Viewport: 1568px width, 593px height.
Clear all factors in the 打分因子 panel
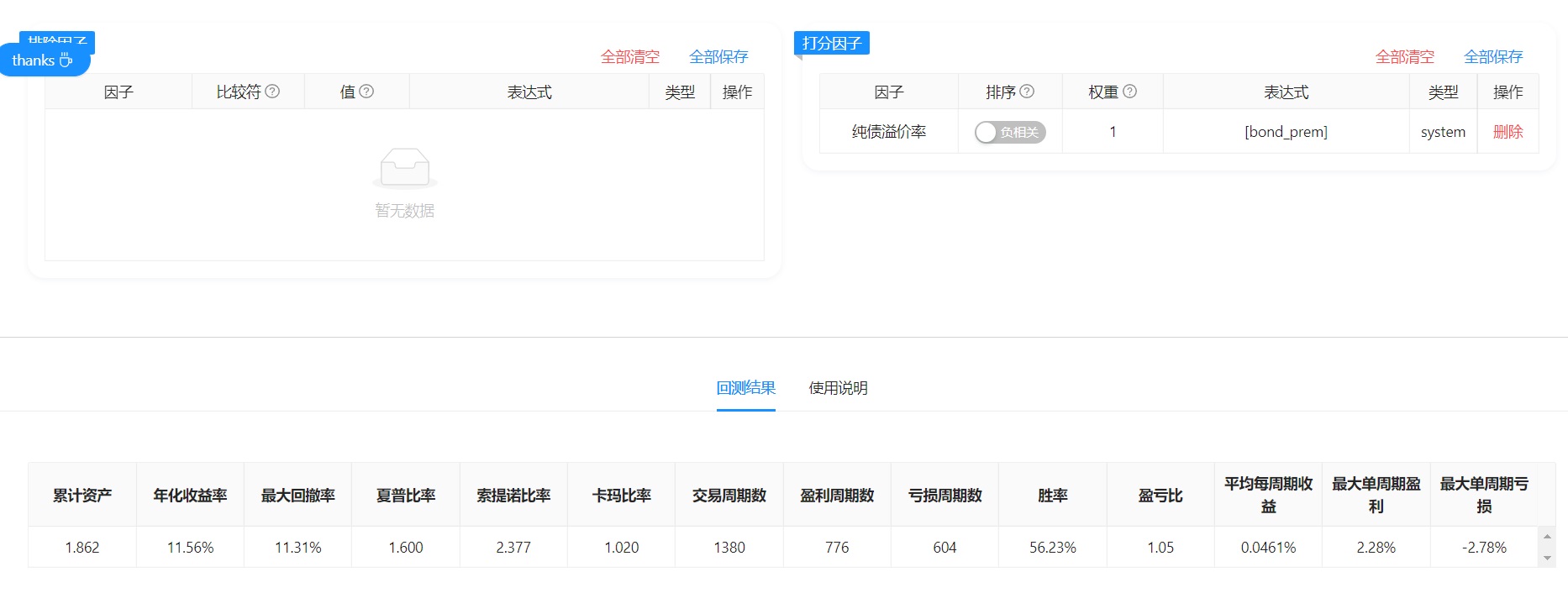pyautogui.click(x=1404, y=57)
